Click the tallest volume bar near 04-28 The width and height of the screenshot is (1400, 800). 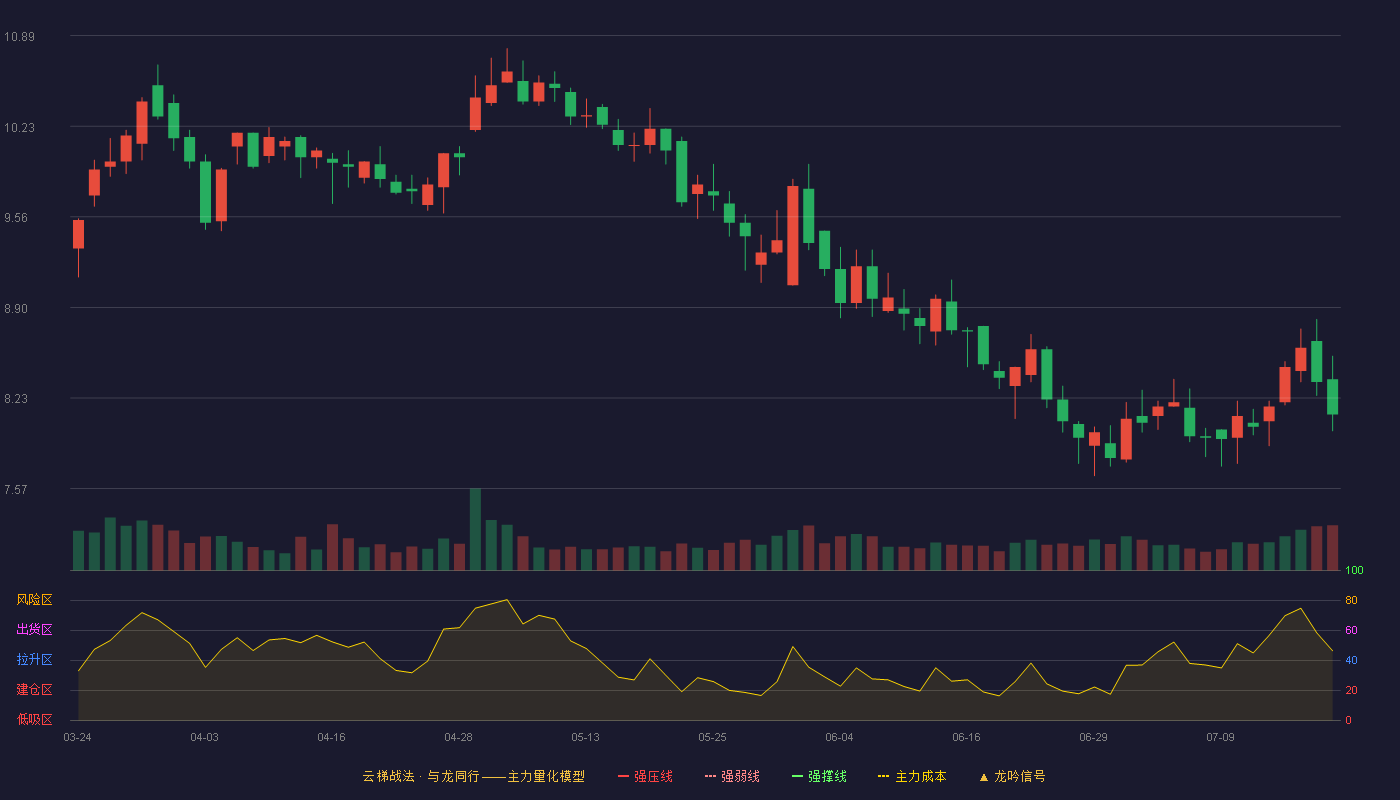tap(475, 530)
